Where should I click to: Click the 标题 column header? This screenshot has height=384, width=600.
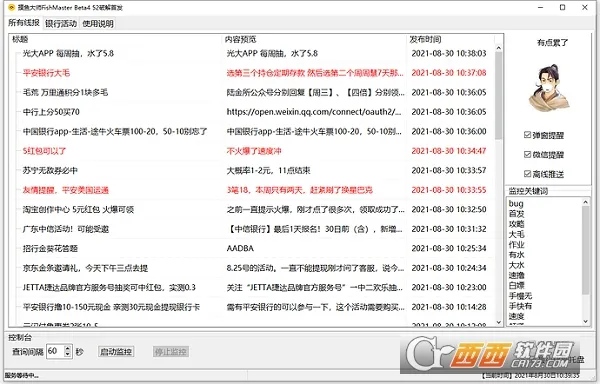pos(115,39)
